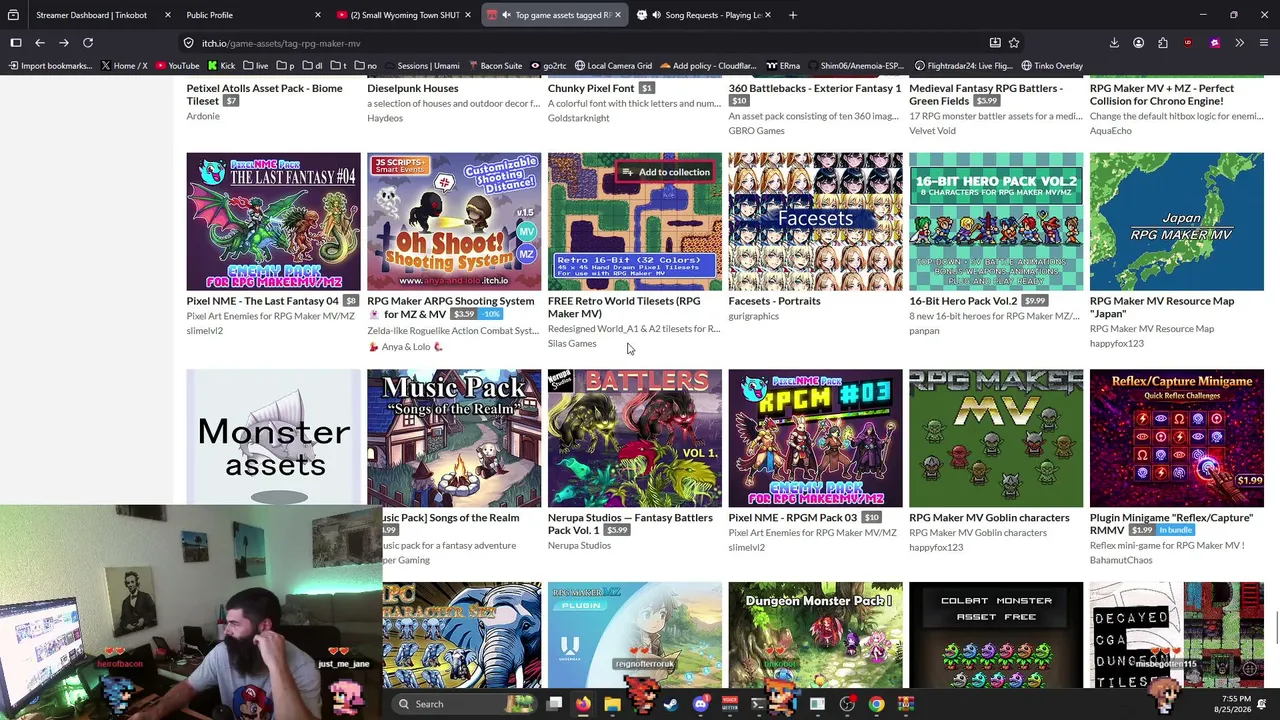
Task: Open Discord from the taskbar
Action: click(x=700, y=704)
